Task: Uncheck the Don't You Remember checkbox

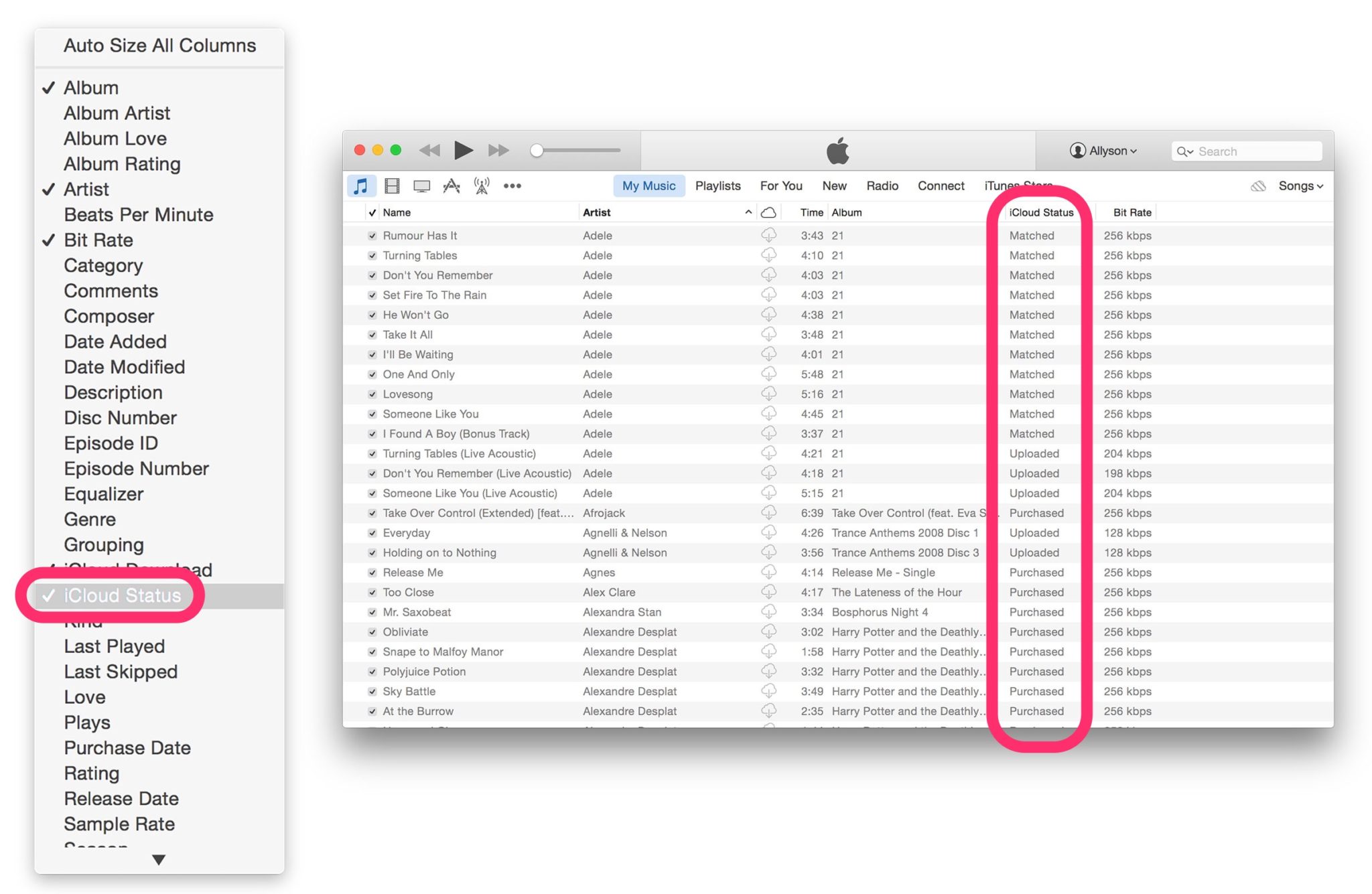Action: click(x=372, y=275)
